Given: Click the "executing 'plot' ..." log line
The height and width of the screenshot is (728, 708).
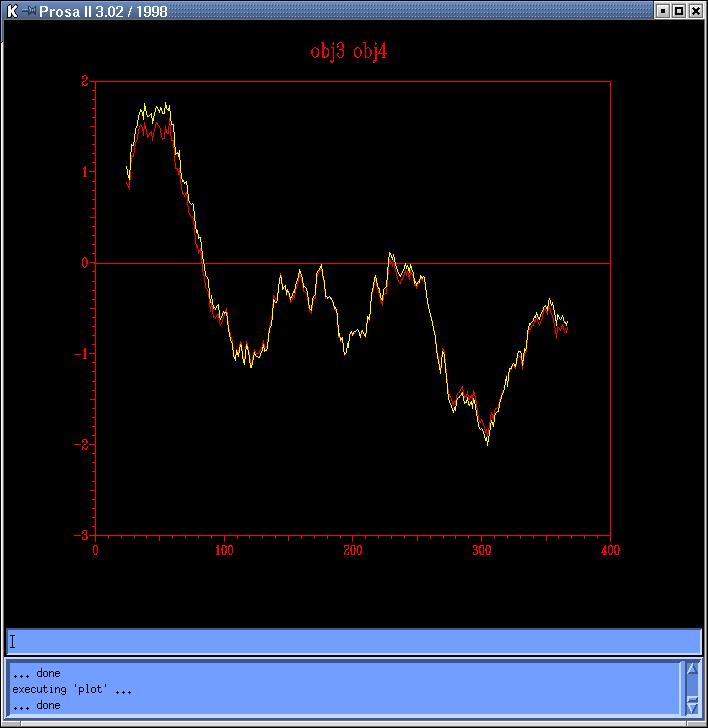Looking at the screenshot, I should coord(72,689).
